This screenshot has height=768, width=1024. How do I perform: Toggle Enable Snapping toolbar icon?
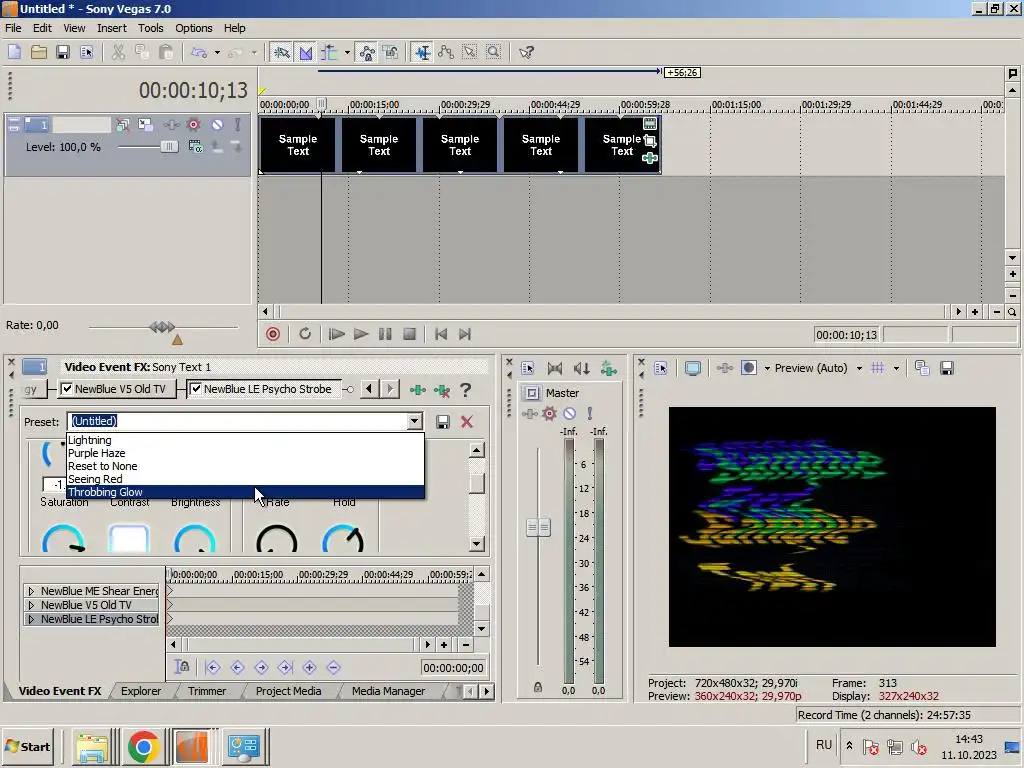coord(282,52)
